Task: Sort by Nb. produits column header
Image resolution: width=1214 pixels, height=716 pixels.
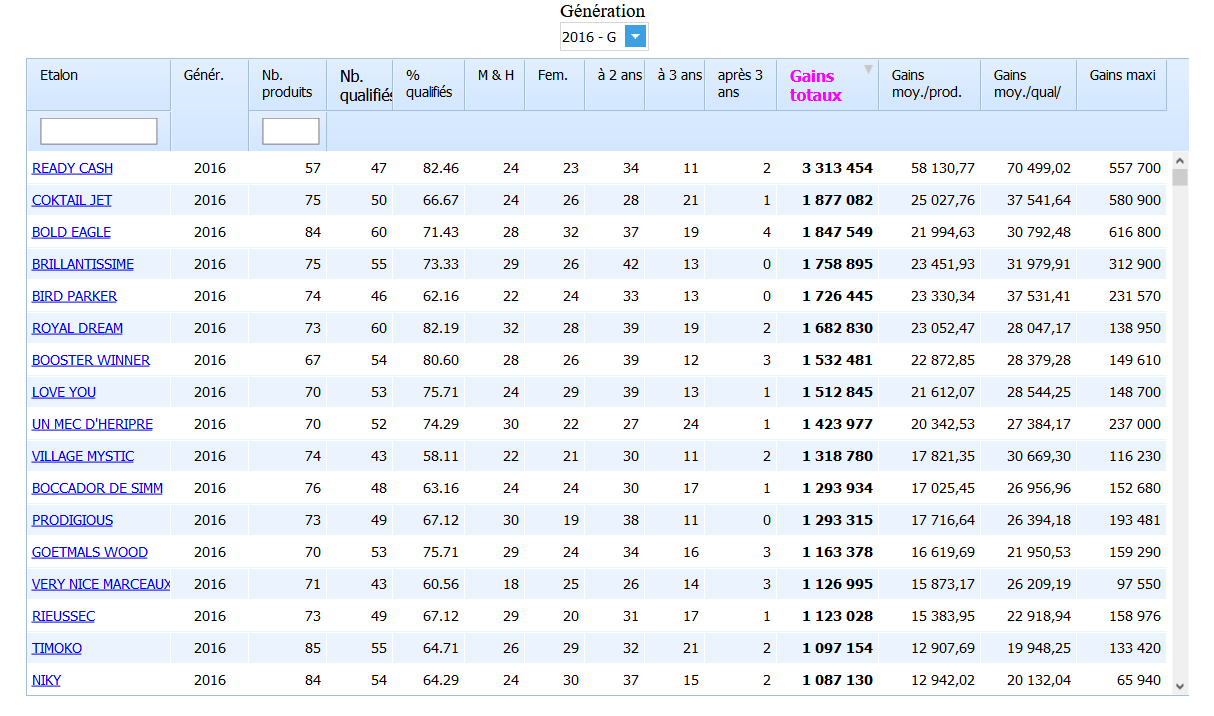Action: click(287, 84)
